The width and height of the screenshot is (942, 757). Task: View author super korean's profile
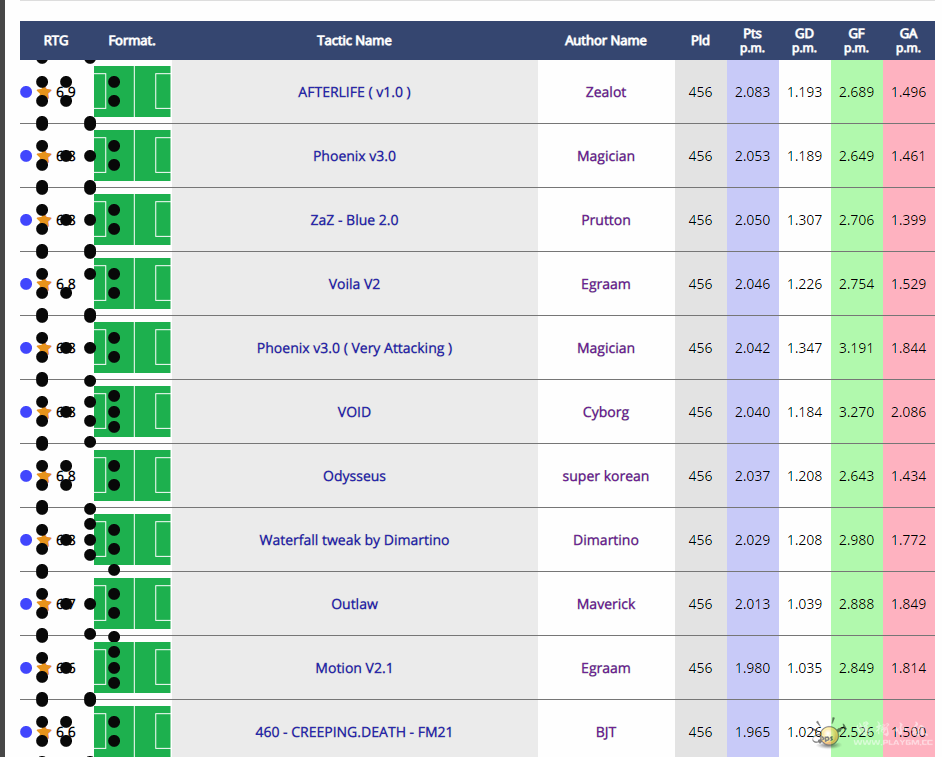click(606, 476)
